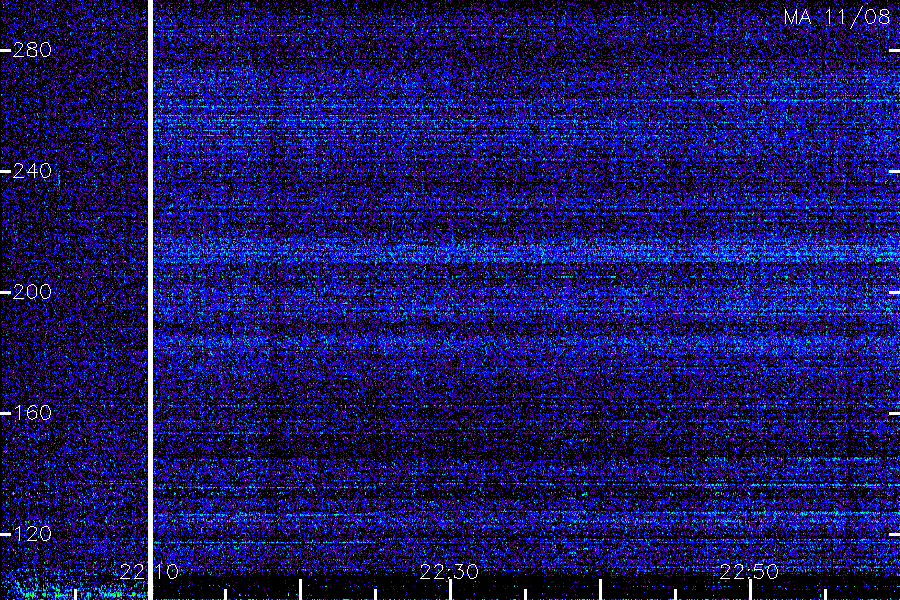Screen dimensions: 900x600
Task: Click the 280 frequency axis label
Action: [x=32, y=50]
